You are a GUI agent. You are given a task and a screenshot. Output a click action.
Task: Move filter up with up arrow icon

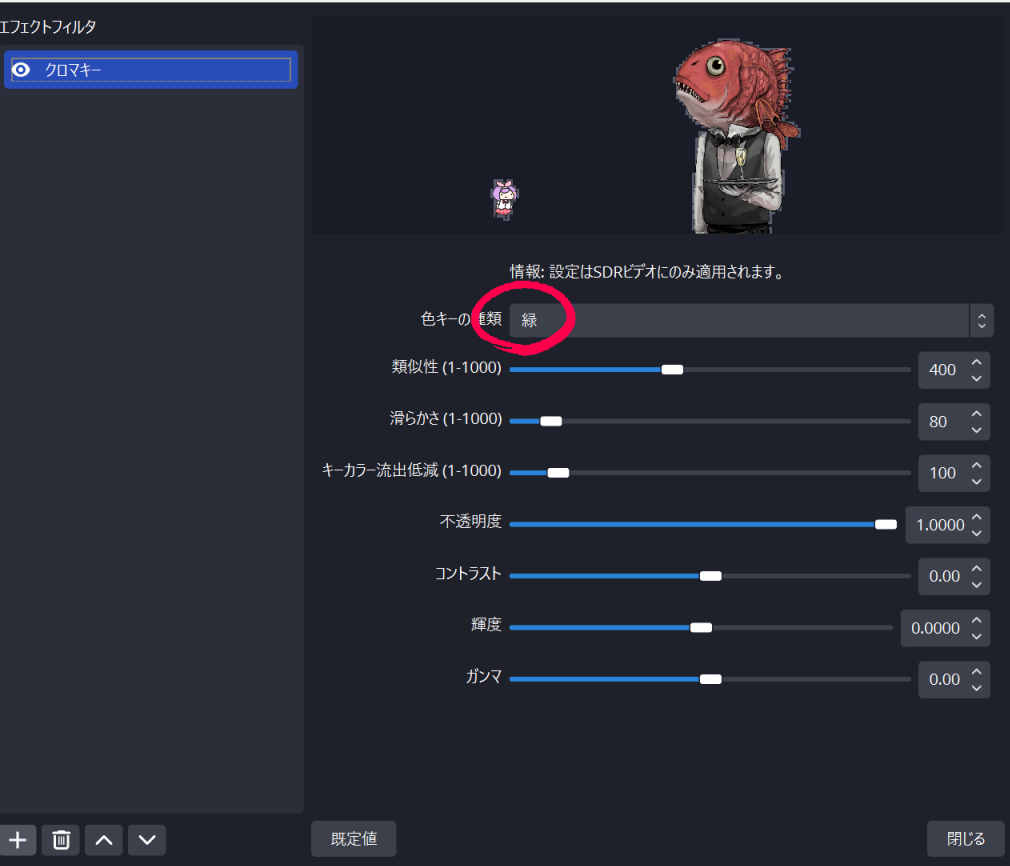coord(104,840)
